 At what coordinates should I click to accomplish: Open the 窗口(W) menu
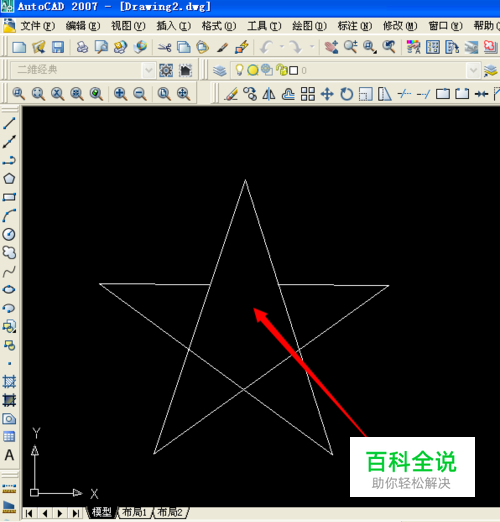pyautogui.click(x=445, y=26)
